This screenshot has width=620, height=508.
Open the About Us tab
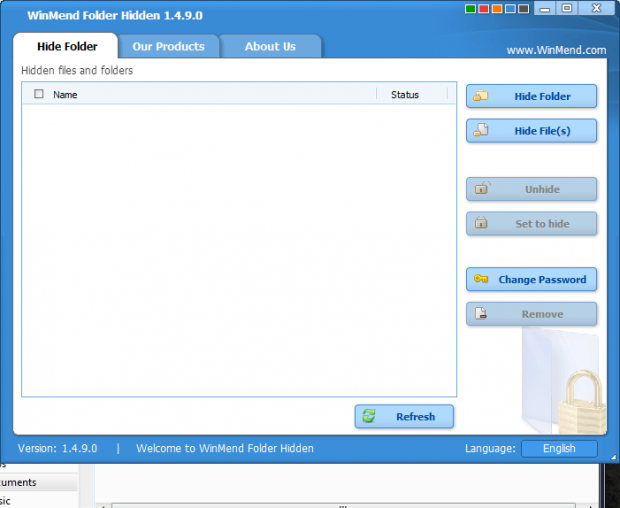click(270, 46)
